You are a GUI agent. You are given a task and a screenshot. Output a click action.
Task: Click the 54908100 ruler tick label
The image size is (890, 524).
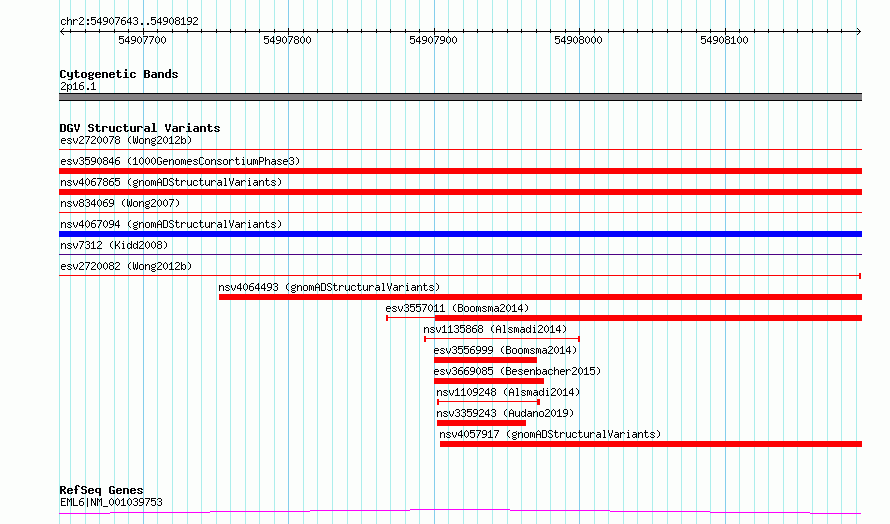724,40
